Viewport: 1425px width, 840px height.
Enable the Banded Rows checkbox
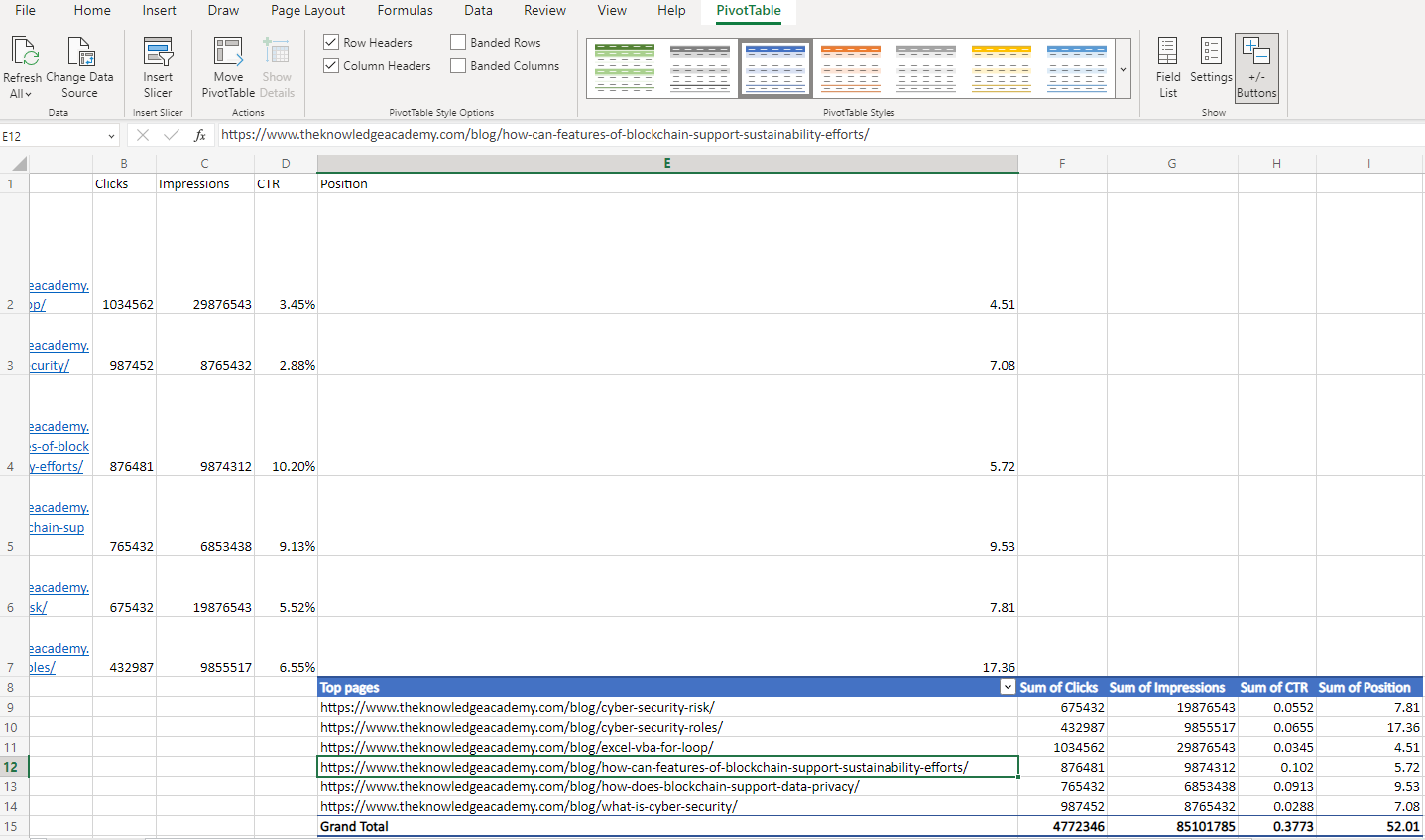458,43
